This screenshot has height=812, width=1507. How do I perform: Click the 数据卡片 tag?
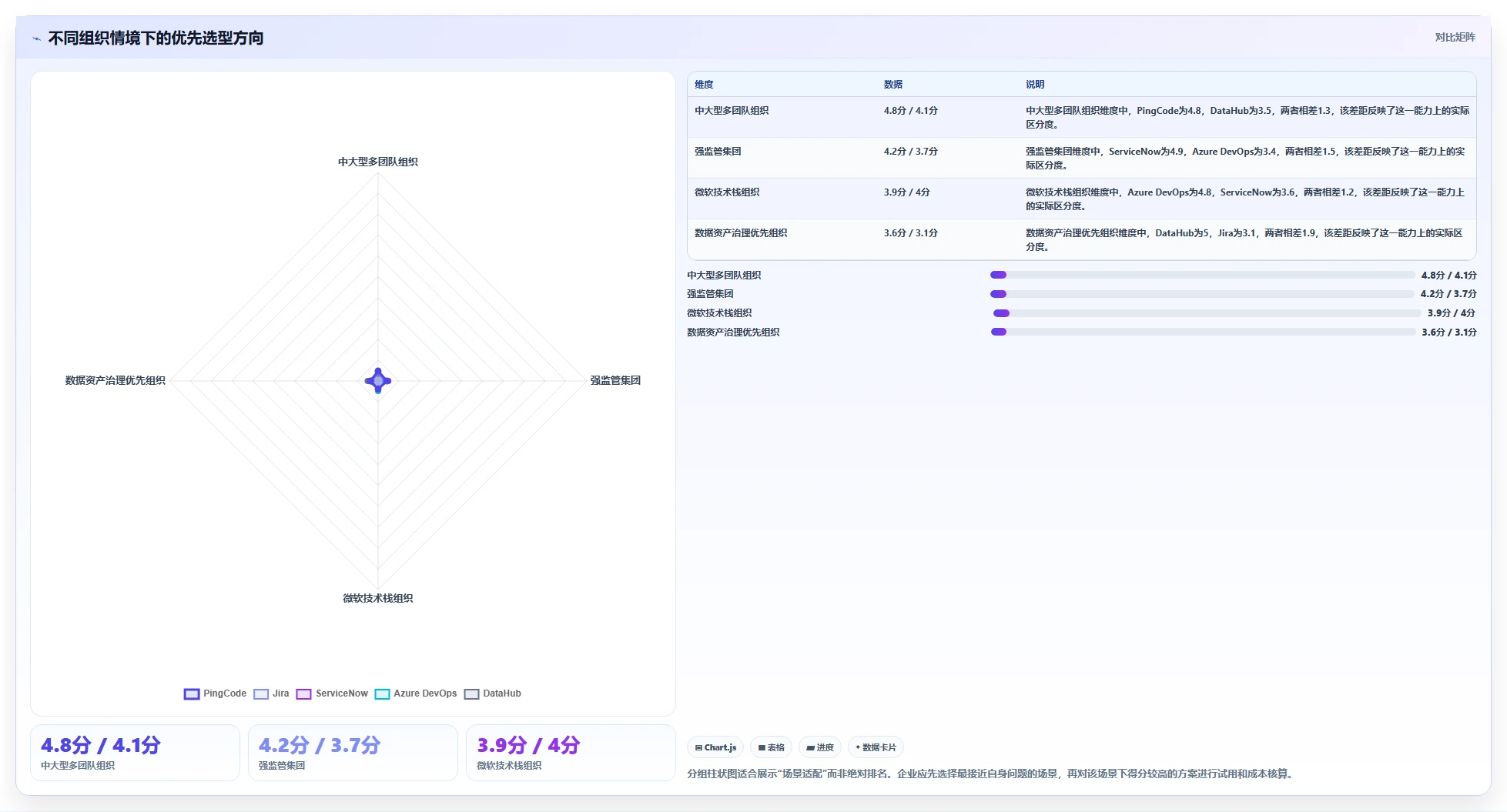[x=876, y=747]
